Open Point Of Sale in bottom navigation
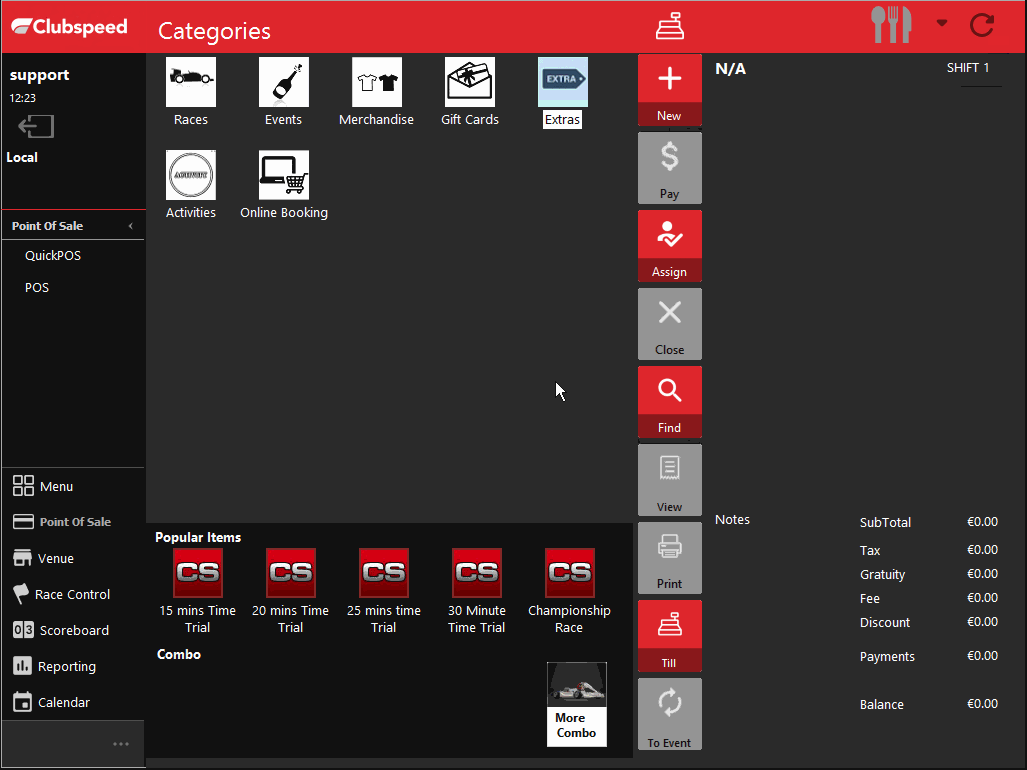1027x770 pixels. 62,522
